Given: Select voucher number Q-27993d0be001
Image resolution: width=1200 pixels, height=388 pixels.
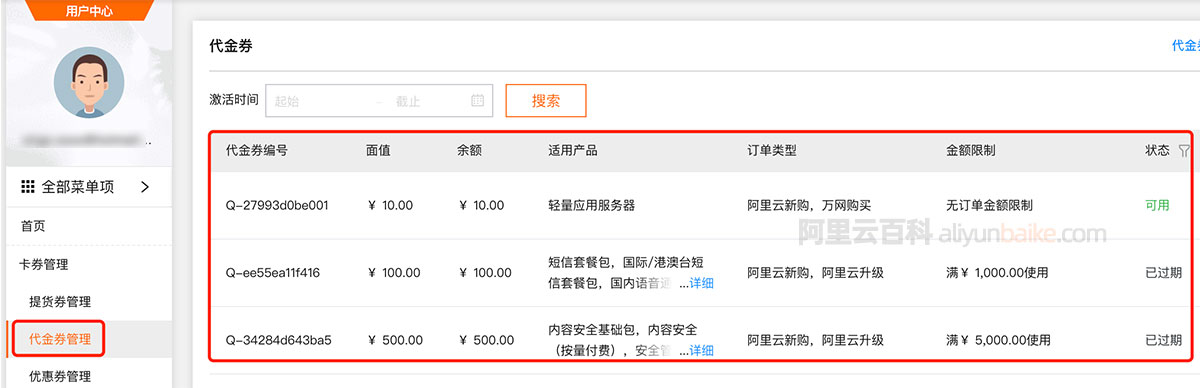Looking at the screenshot, I should point(277,206).
